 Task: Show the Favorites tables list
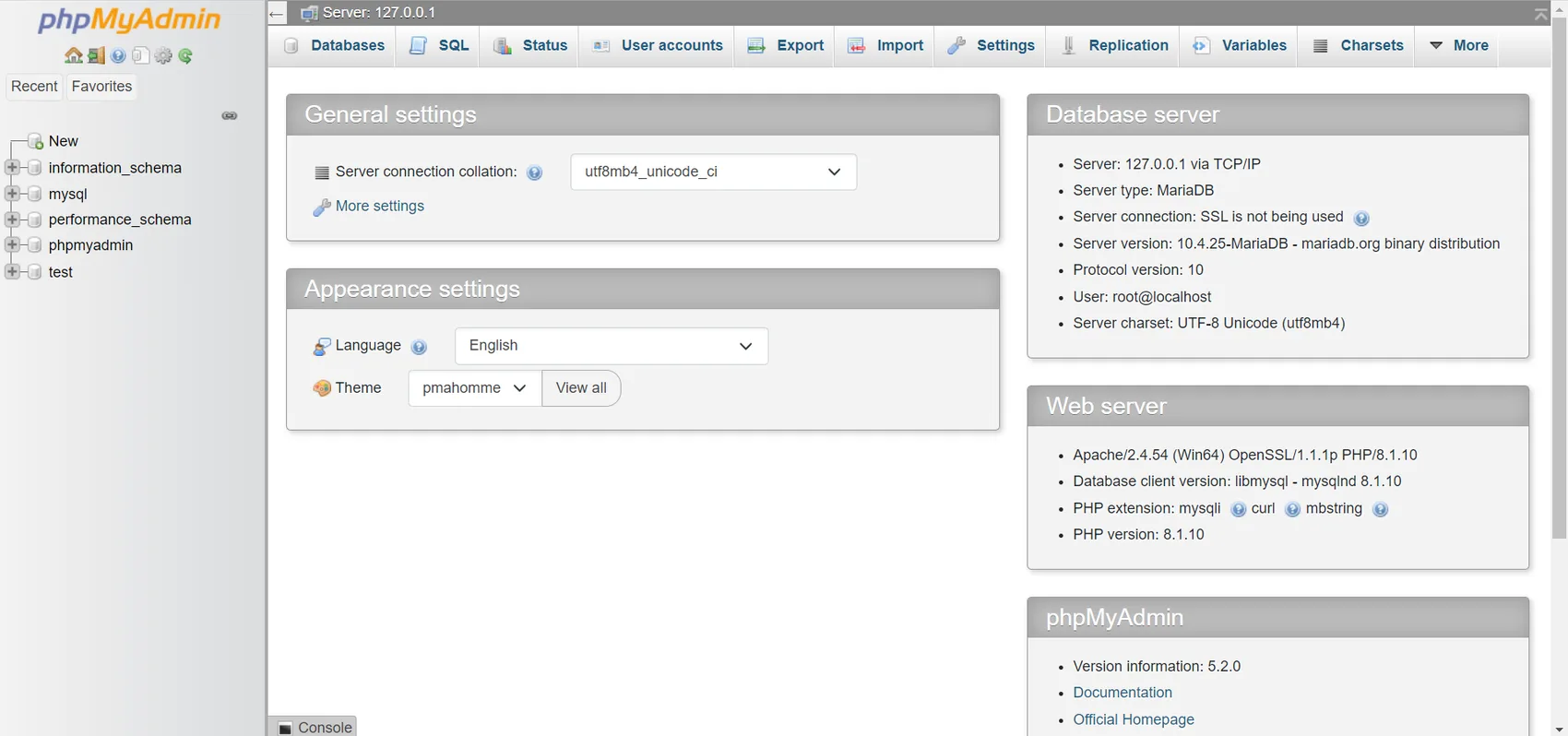101,87
